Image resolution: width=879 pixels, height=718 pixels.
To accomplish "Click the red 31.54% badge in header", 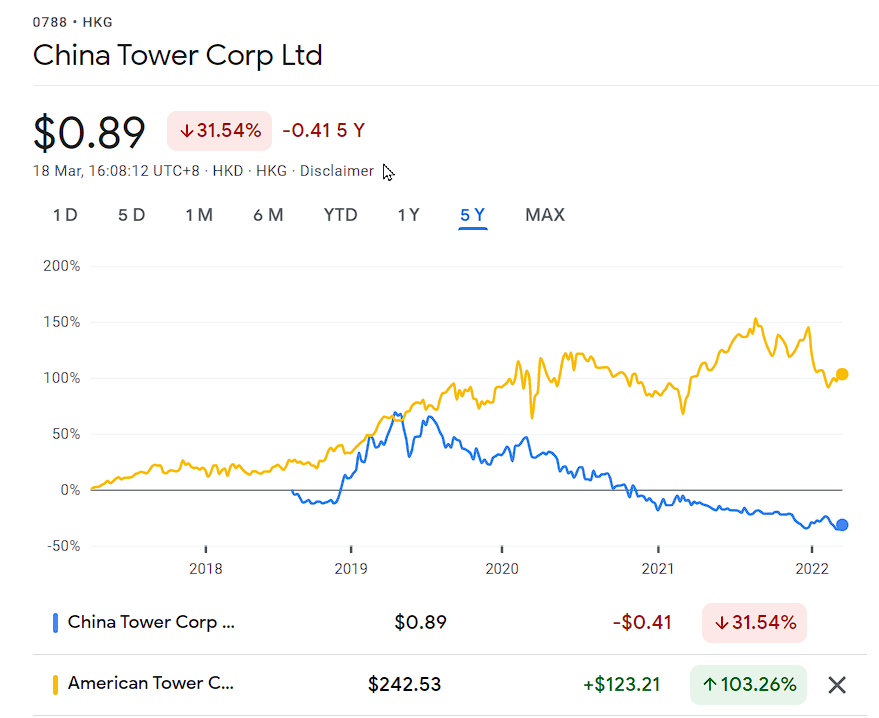I will point(219,131).
